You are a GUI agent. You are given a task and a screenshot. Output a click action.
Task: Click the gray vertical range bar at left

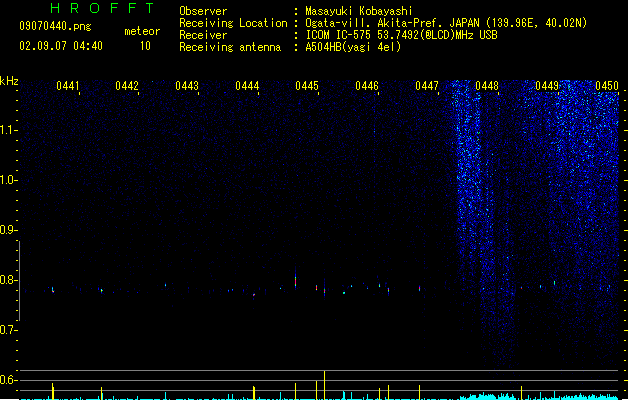[x=19, y=281]
